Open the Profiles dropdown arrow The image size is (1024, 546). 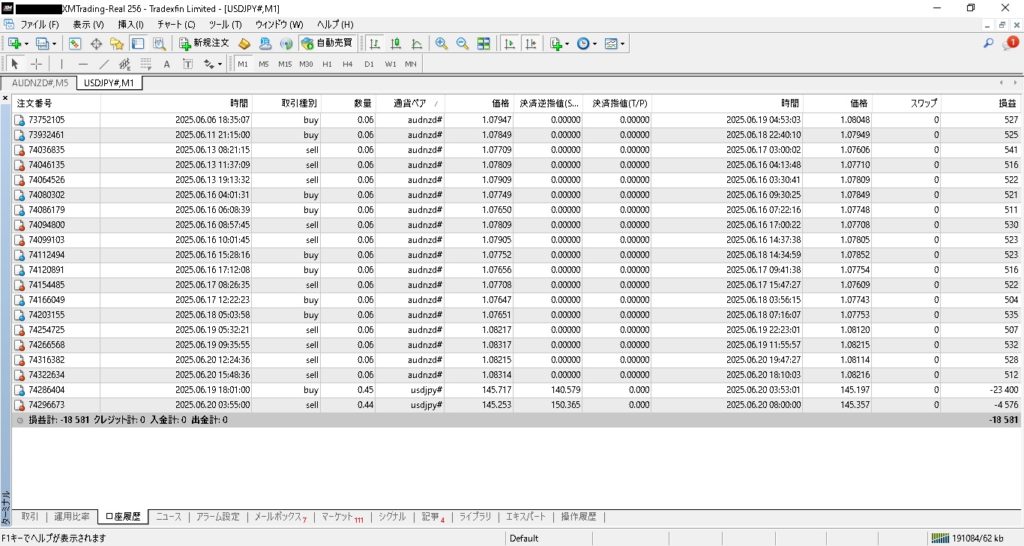pos(54,43)
